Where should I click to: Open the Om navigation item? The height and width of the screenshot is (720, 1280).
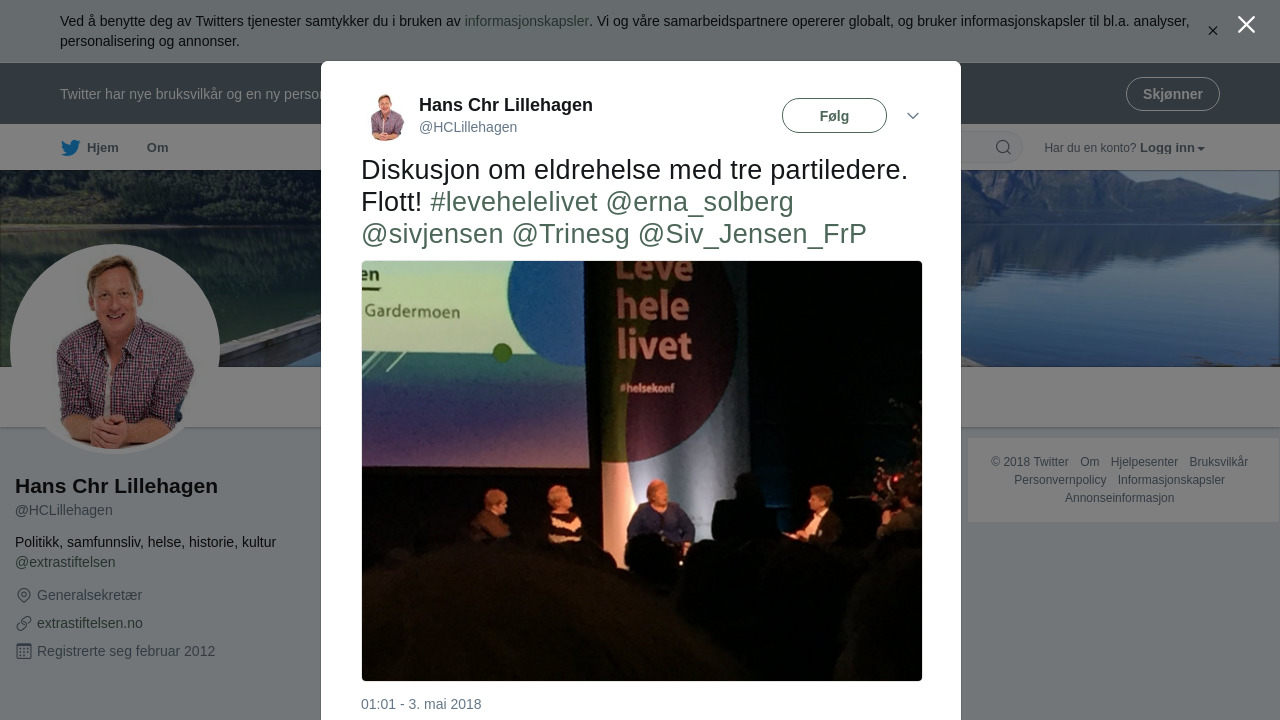pos(158,148)
